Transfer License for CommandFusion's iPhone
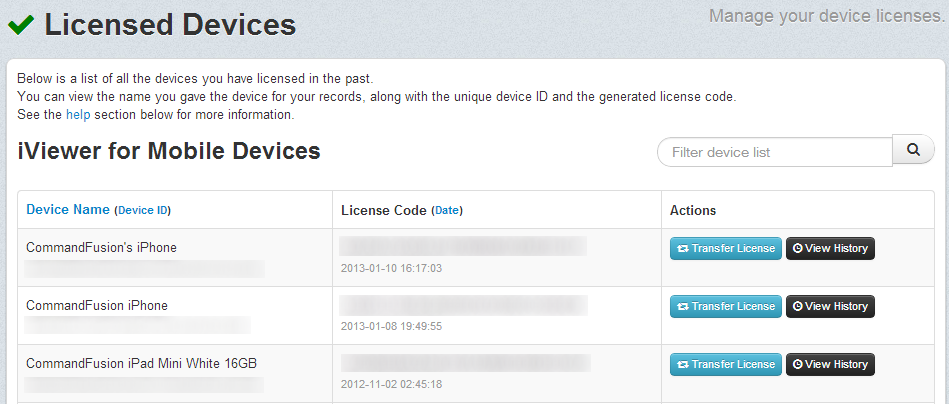949x404 pixels. pyautogui.click(x=725, y=249)
